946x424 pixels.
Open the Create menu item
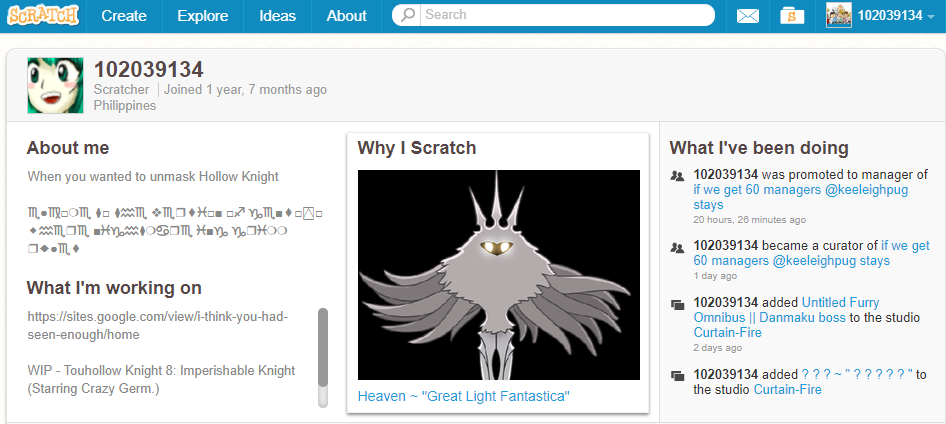[x=124, y=16]
